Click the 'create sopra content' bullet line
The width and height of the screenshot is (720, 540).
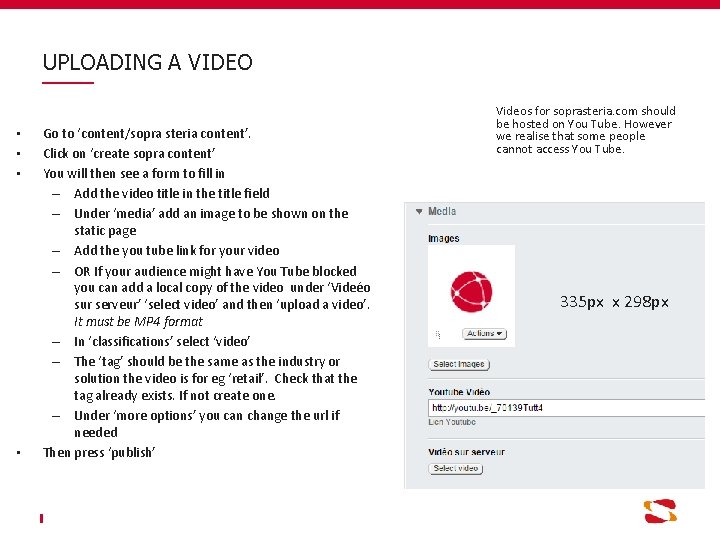[x=129, y=153]
